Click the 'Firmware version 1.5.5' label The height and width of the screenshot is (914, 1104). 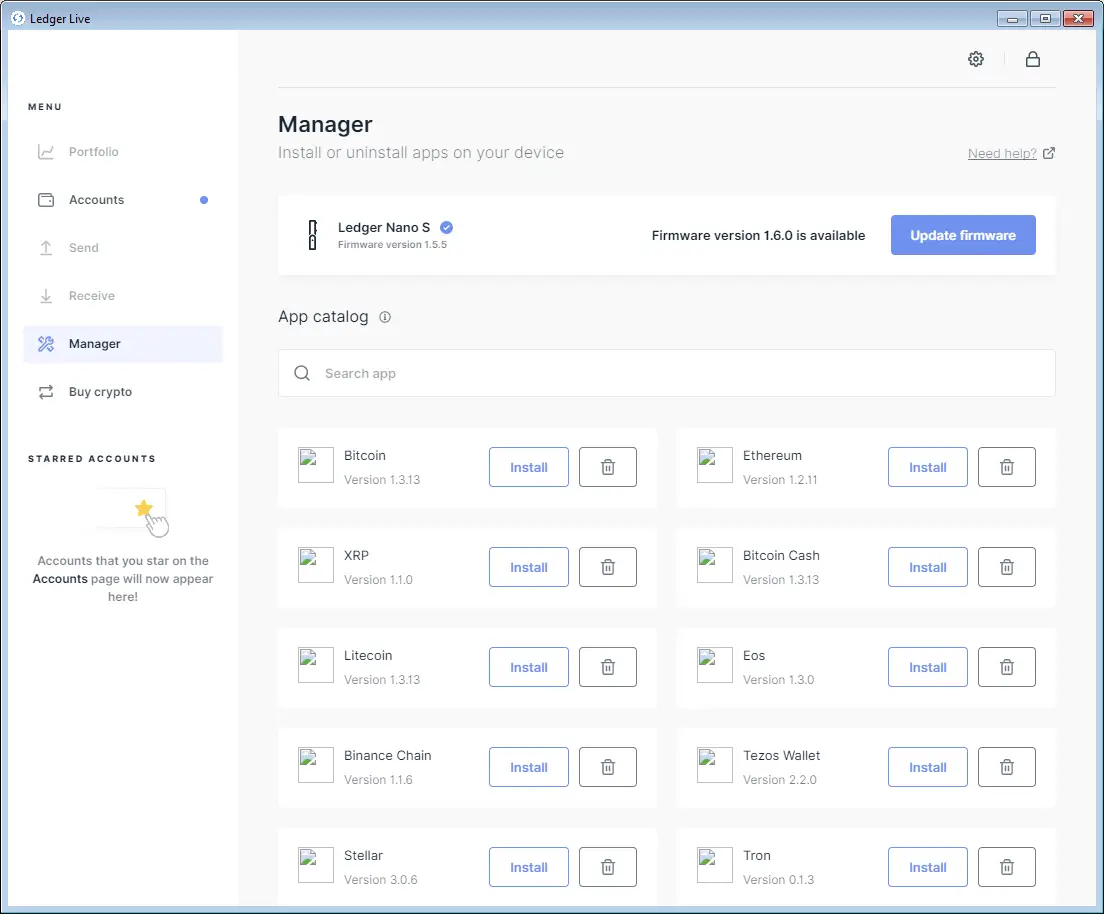tap(392, 245)
